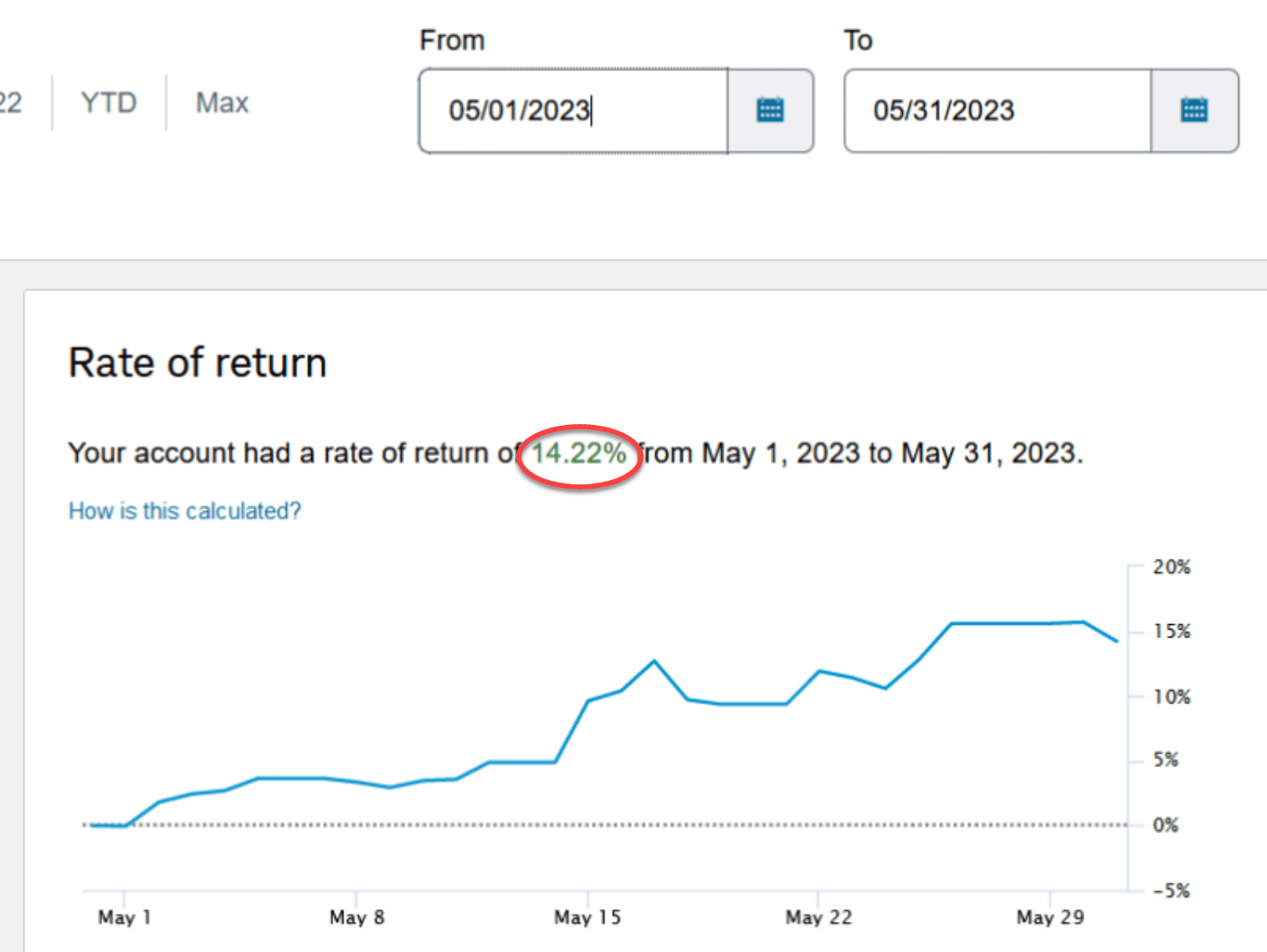Screen dimensions: 1267x952
Task: Click the 0% y-axis label
Action: (x=1165, y=825)
